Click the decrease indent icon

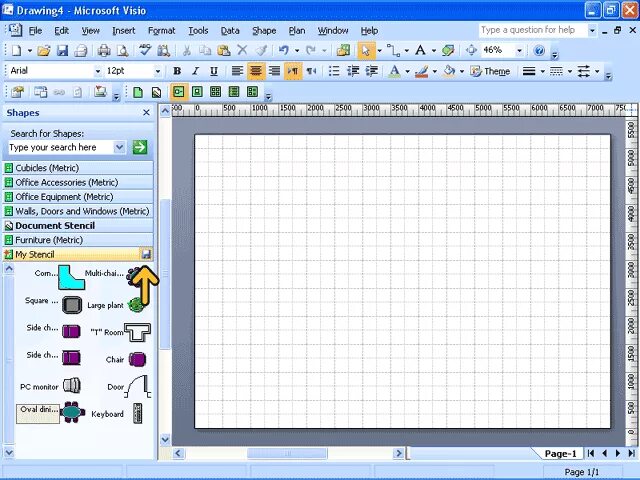353,71
